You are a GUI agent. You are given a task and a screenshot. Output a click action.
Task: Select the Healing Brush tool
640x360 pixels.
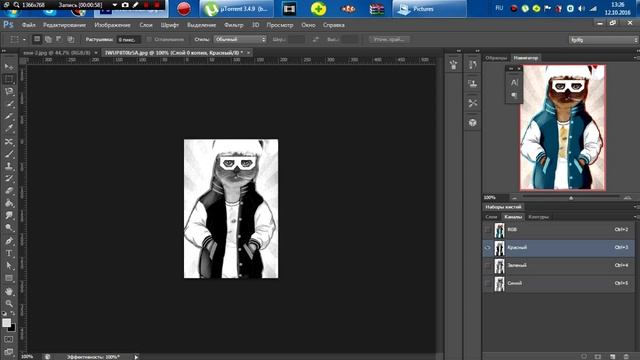point(9,141)
